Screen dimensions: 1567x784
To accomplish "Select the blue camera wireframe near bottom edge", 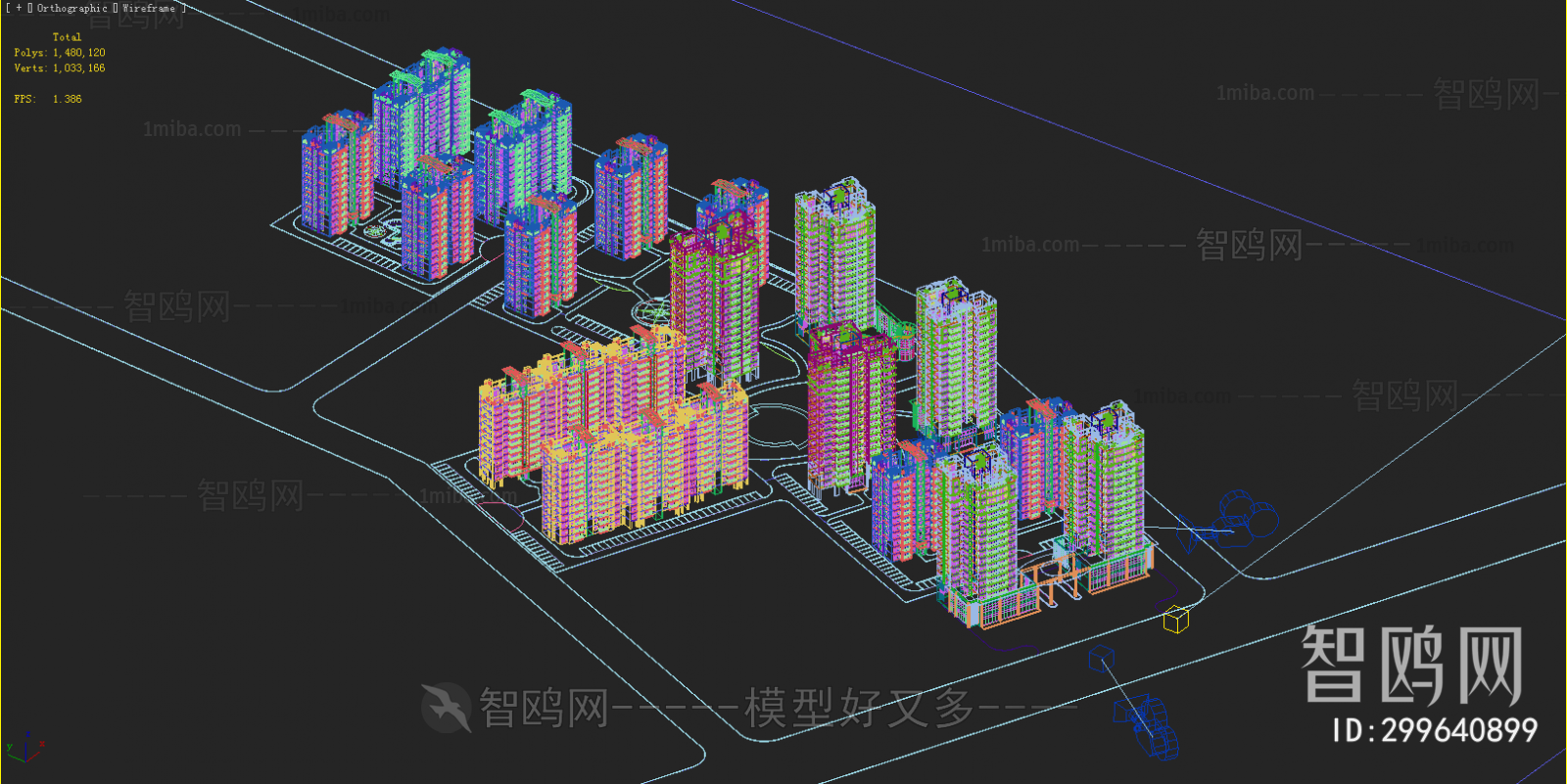I will 1146,726.
